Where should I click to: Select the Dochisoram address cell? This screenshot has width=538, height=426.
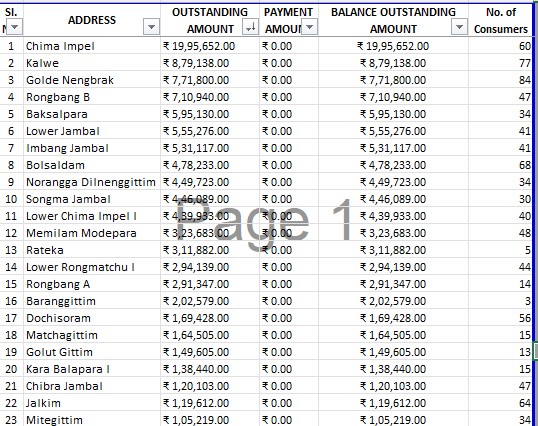coord(92,318)
